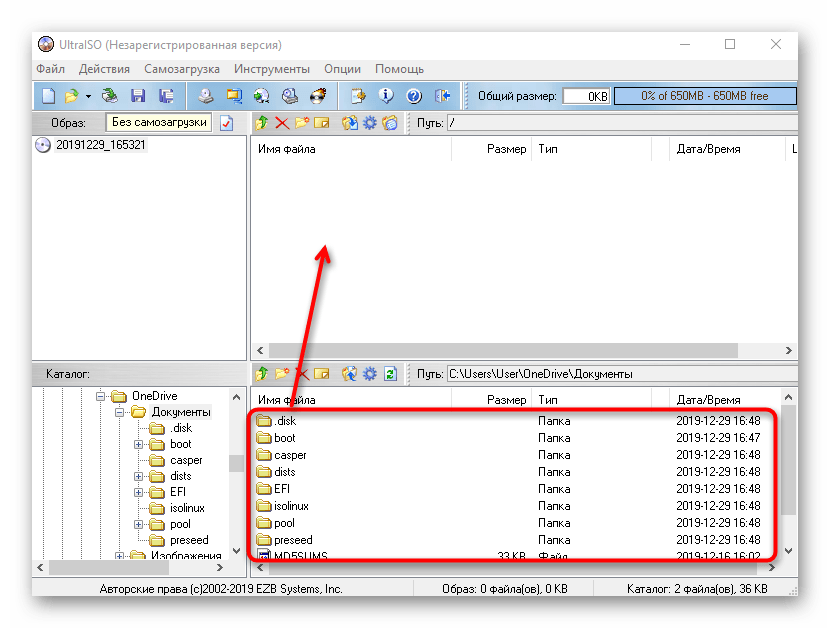The height and width of the screenshot is (628, 830).
Task: Click the 0% of 650MB capacity bar
Action: pos(704,97)
